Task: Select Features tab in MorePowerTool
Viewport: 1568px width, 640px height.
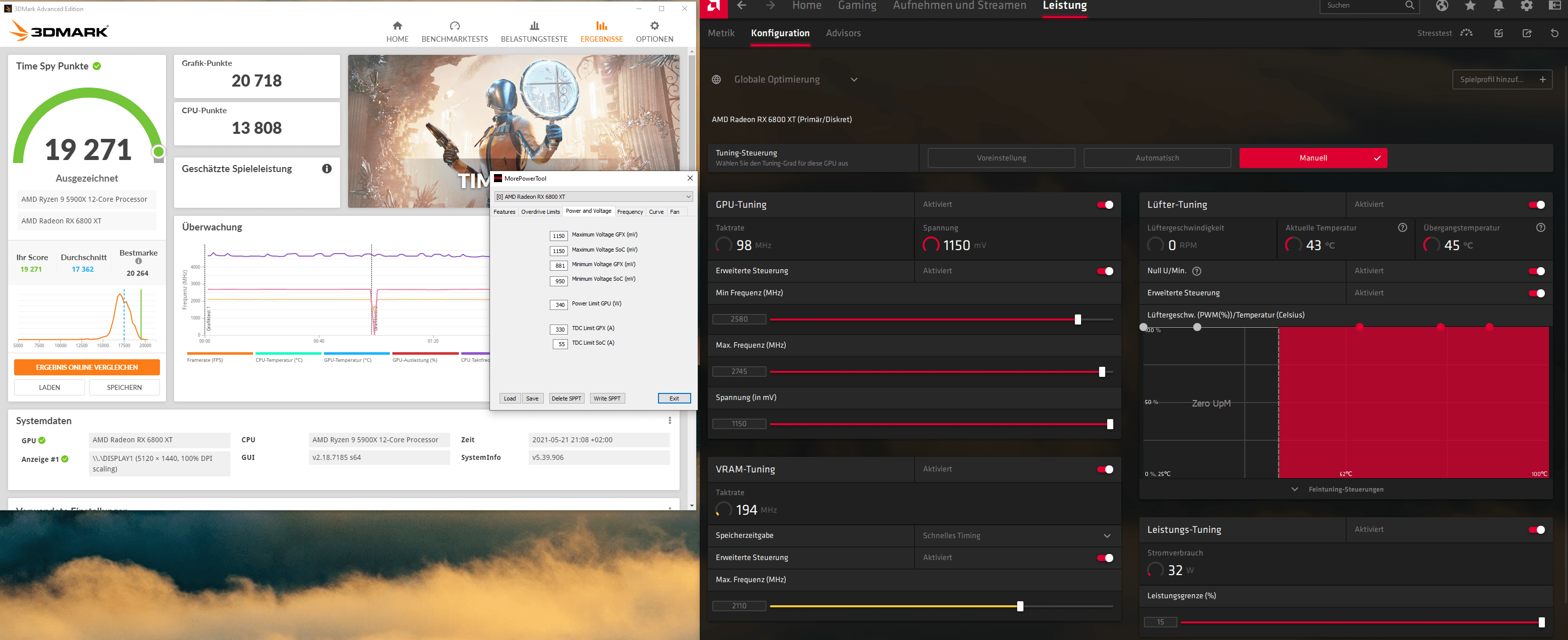Action: [x=504, y=212]
